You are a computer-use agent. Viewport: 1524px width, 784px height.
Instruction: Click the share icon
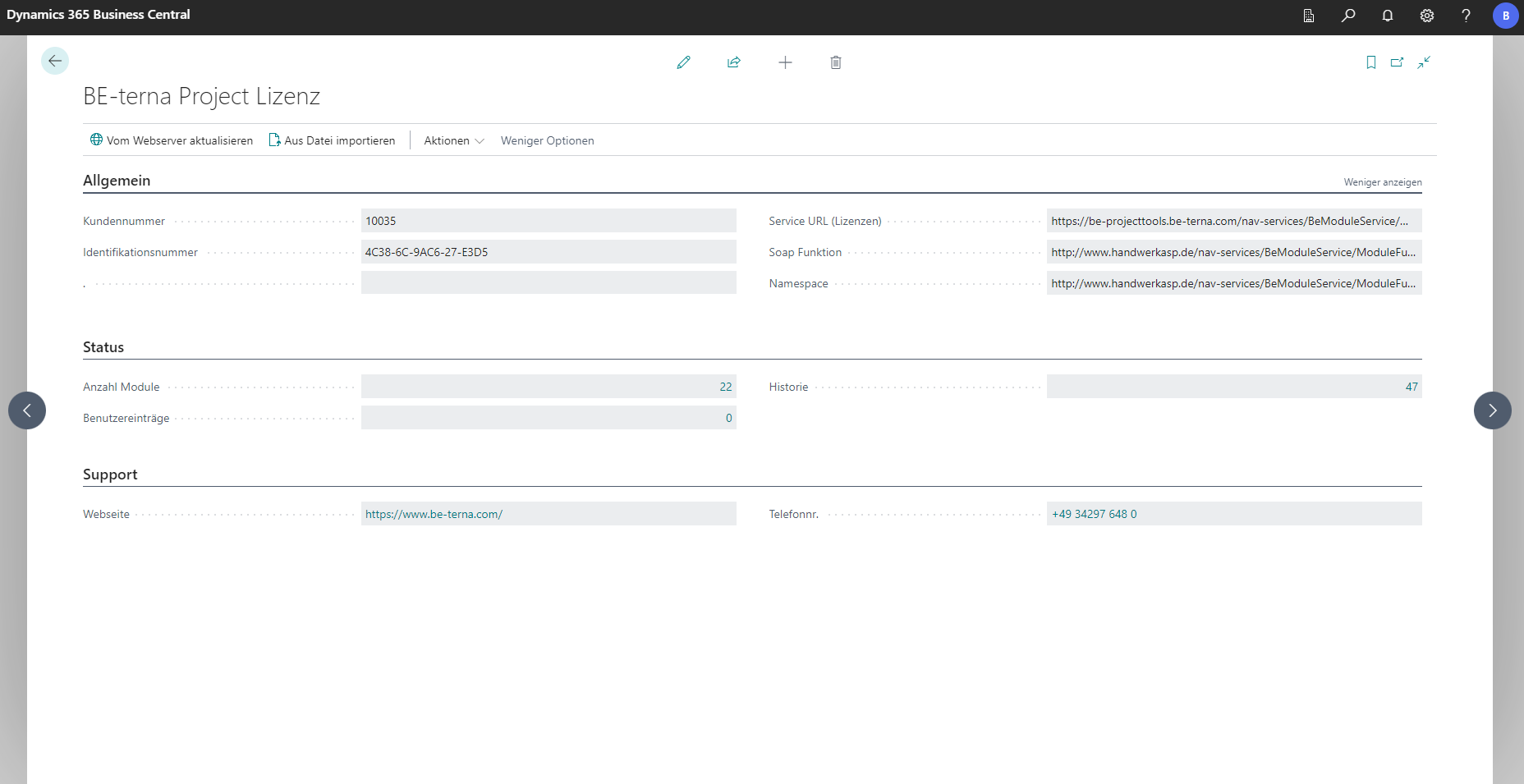click(734, 62)
